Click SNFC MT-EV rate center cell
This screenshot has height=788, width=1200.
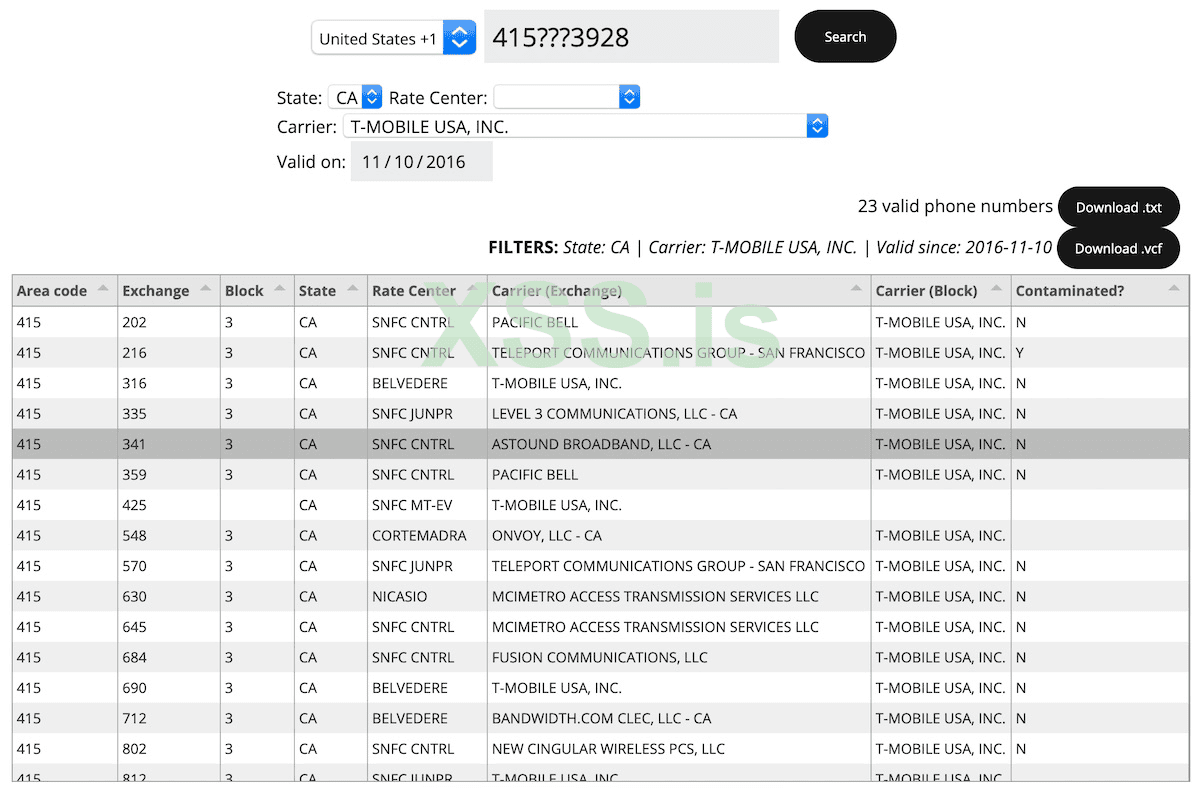coord(427,505)
